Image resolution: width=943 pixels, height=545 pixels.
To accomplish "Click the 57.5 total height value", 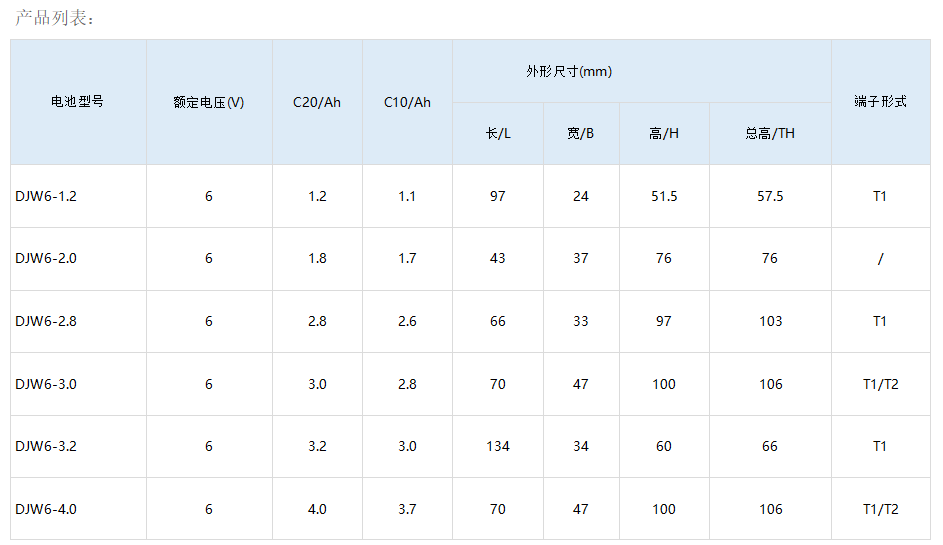I will coord(770,196).
